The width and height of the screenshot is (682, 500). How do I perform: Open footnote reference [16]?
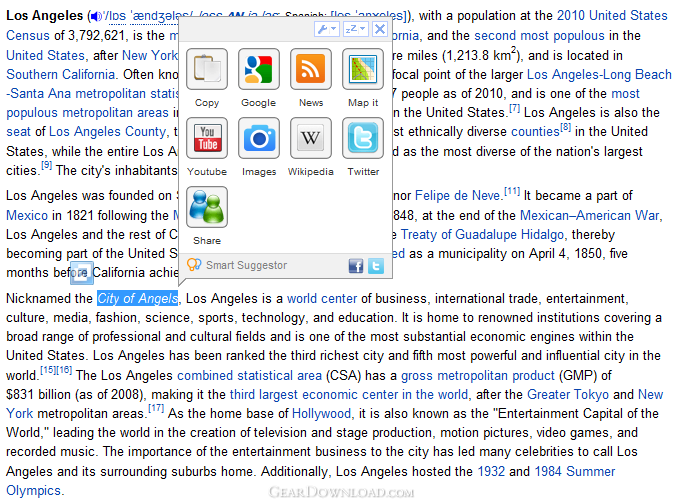pyautogui.click(x=64, y=370)
